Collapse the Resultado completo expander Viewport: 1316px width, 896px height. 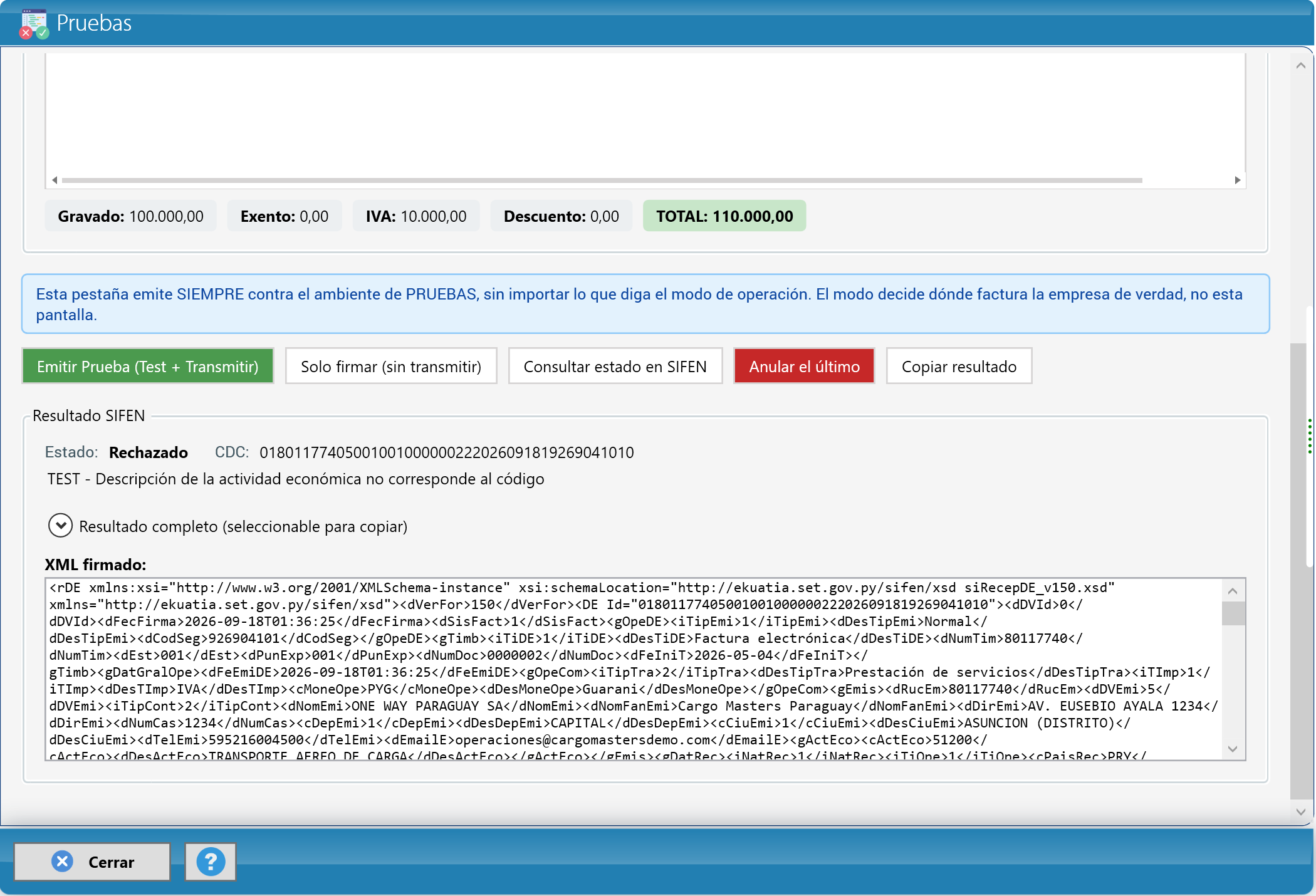pyautogui.click(x=60, y=526)
